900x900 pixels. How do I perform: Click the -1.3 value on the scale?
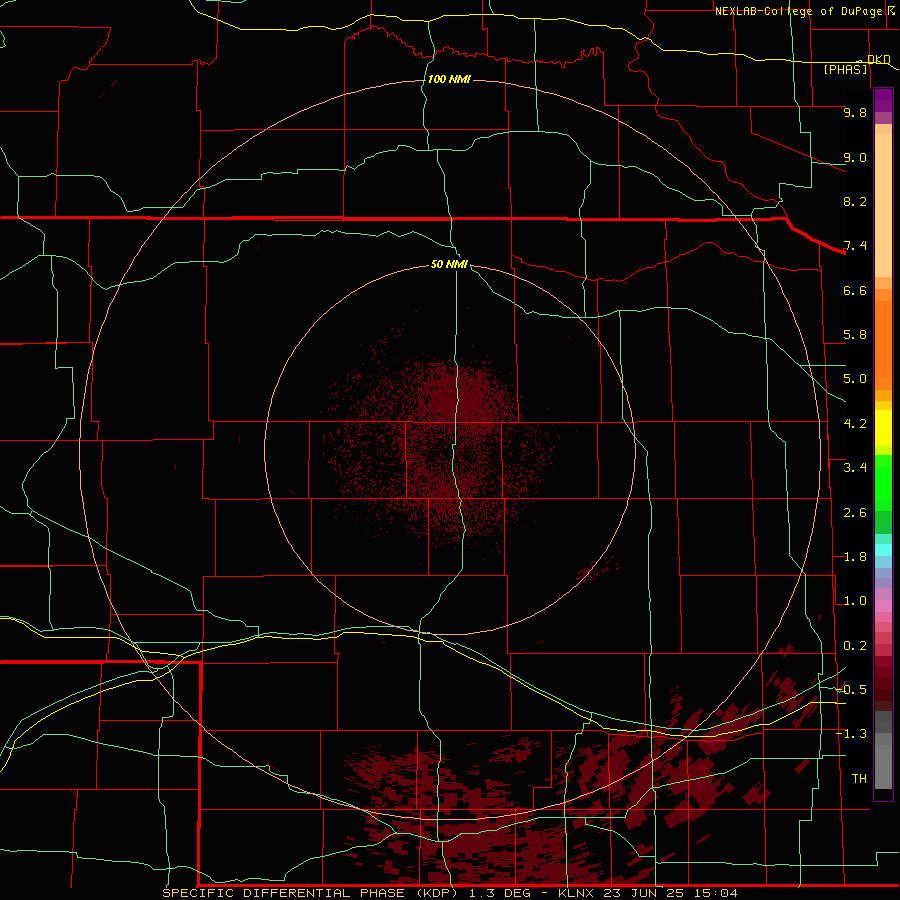[851, 734]
